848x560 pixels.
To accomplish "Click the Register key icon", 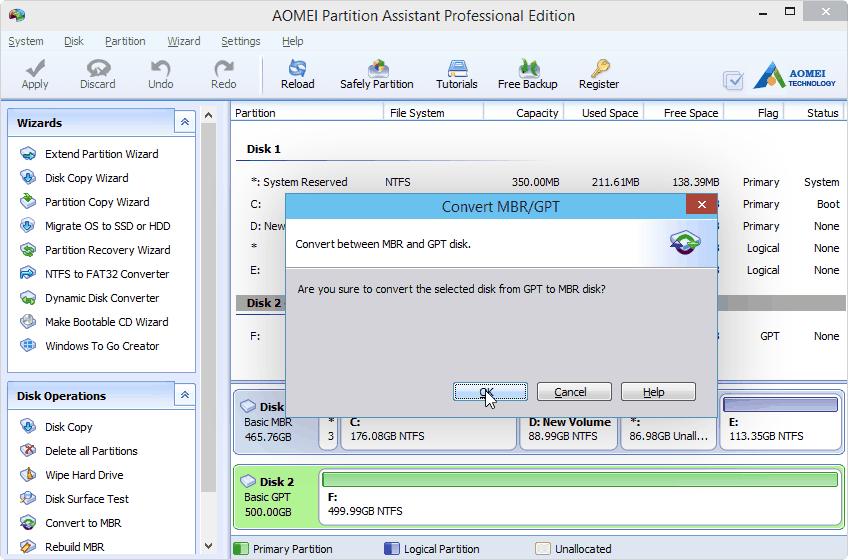I will [x=600, y=68].
